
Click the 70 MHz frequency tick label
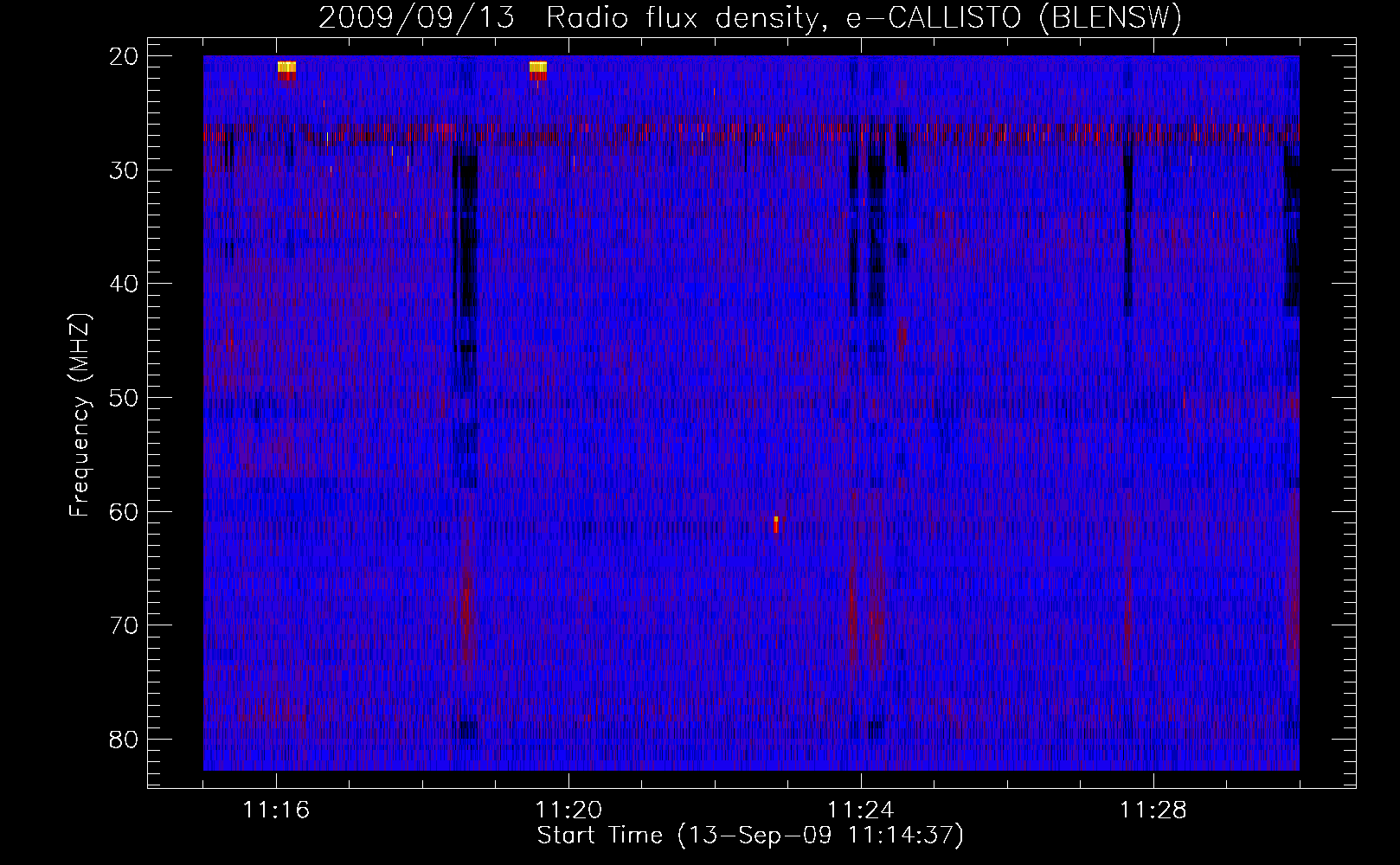(124, 625)
